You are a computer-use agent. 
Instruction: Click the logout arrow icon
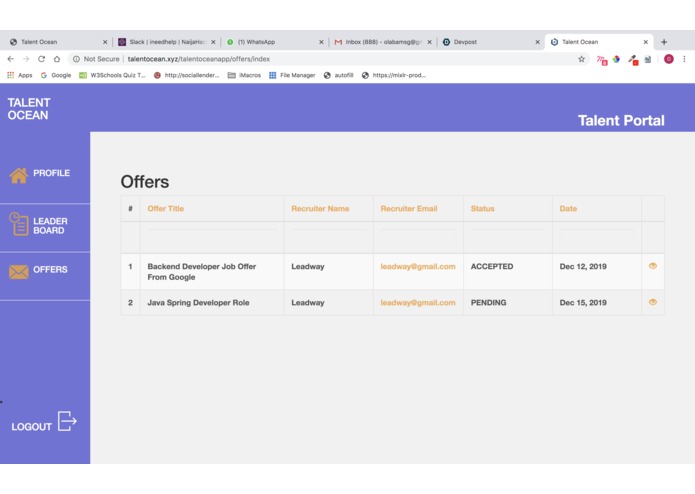[x=67, y=421]
